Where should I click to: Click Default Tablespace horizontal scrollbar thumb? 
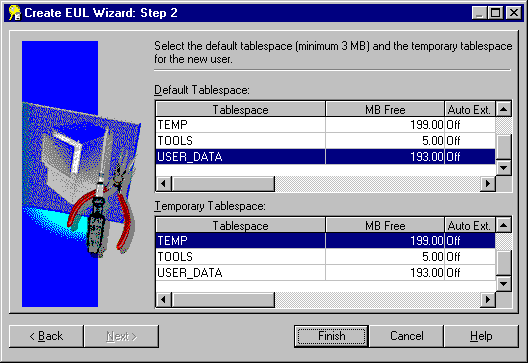coord(223,184)
